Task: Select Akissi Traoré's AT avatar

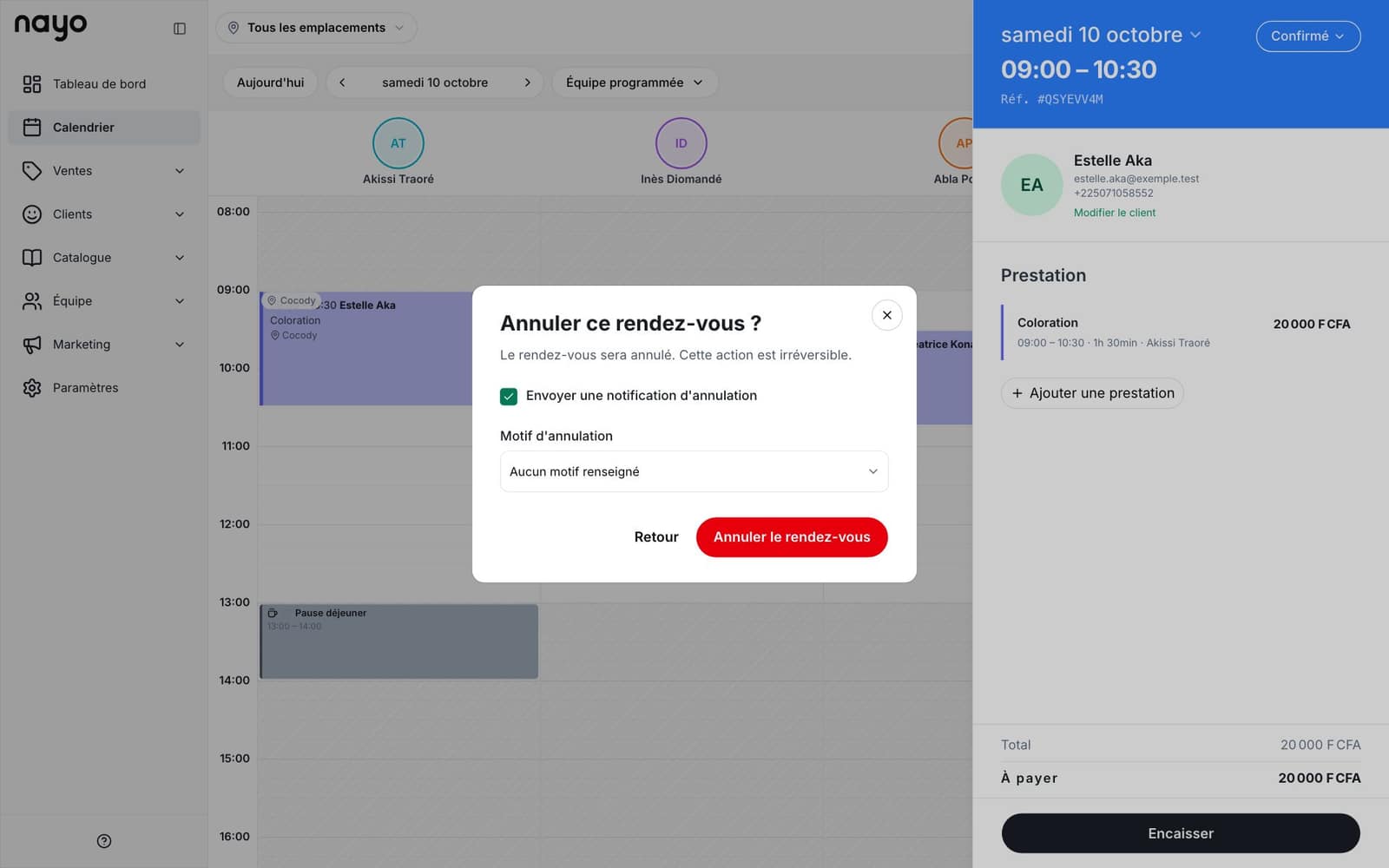Action: click(398, 143)
